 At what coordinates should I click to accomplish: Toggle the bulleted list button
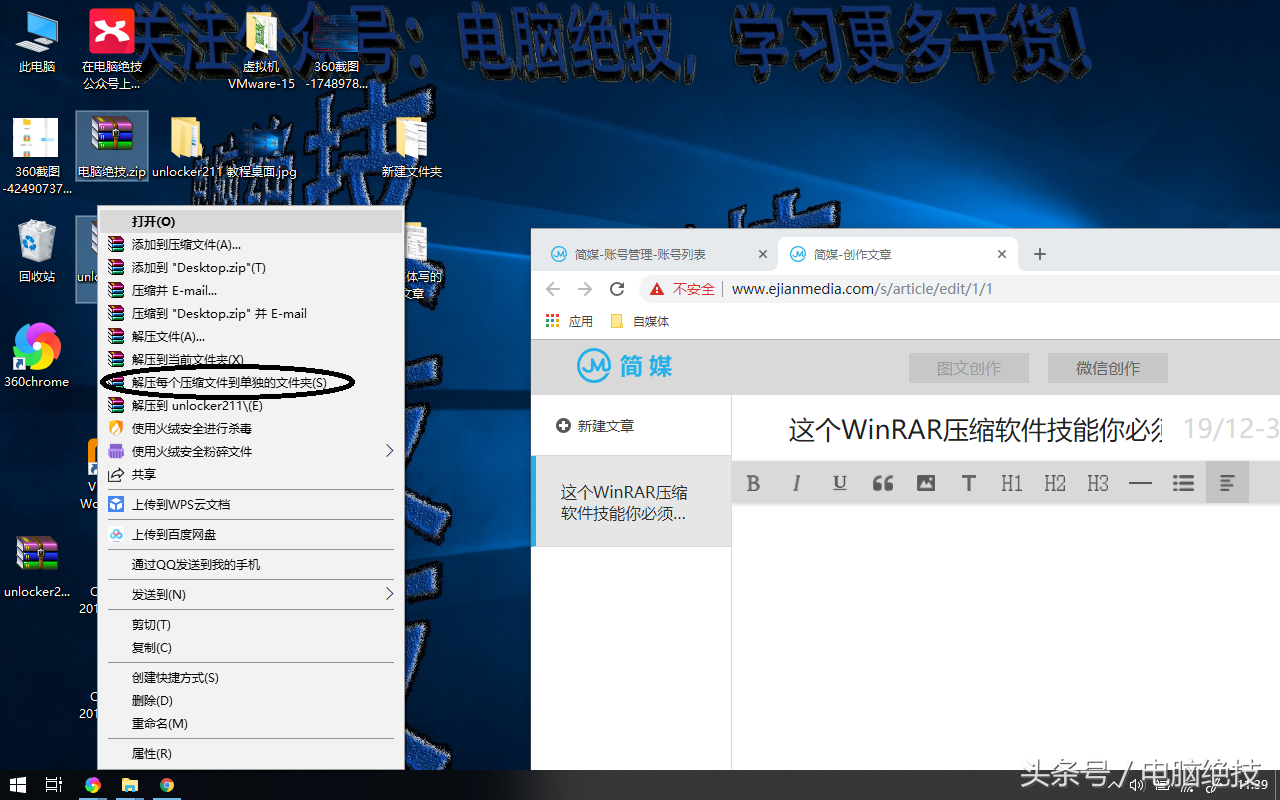pos(1183,483)
